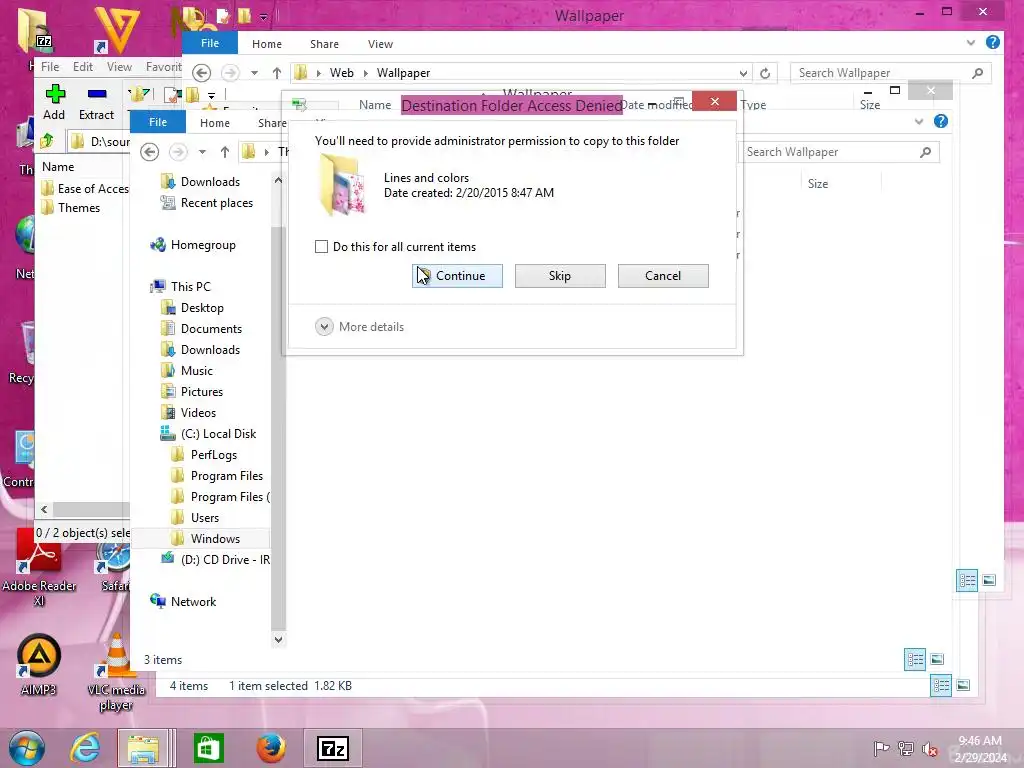
Task: Click Home tab in front Explorer window
Action: (215, 123)
